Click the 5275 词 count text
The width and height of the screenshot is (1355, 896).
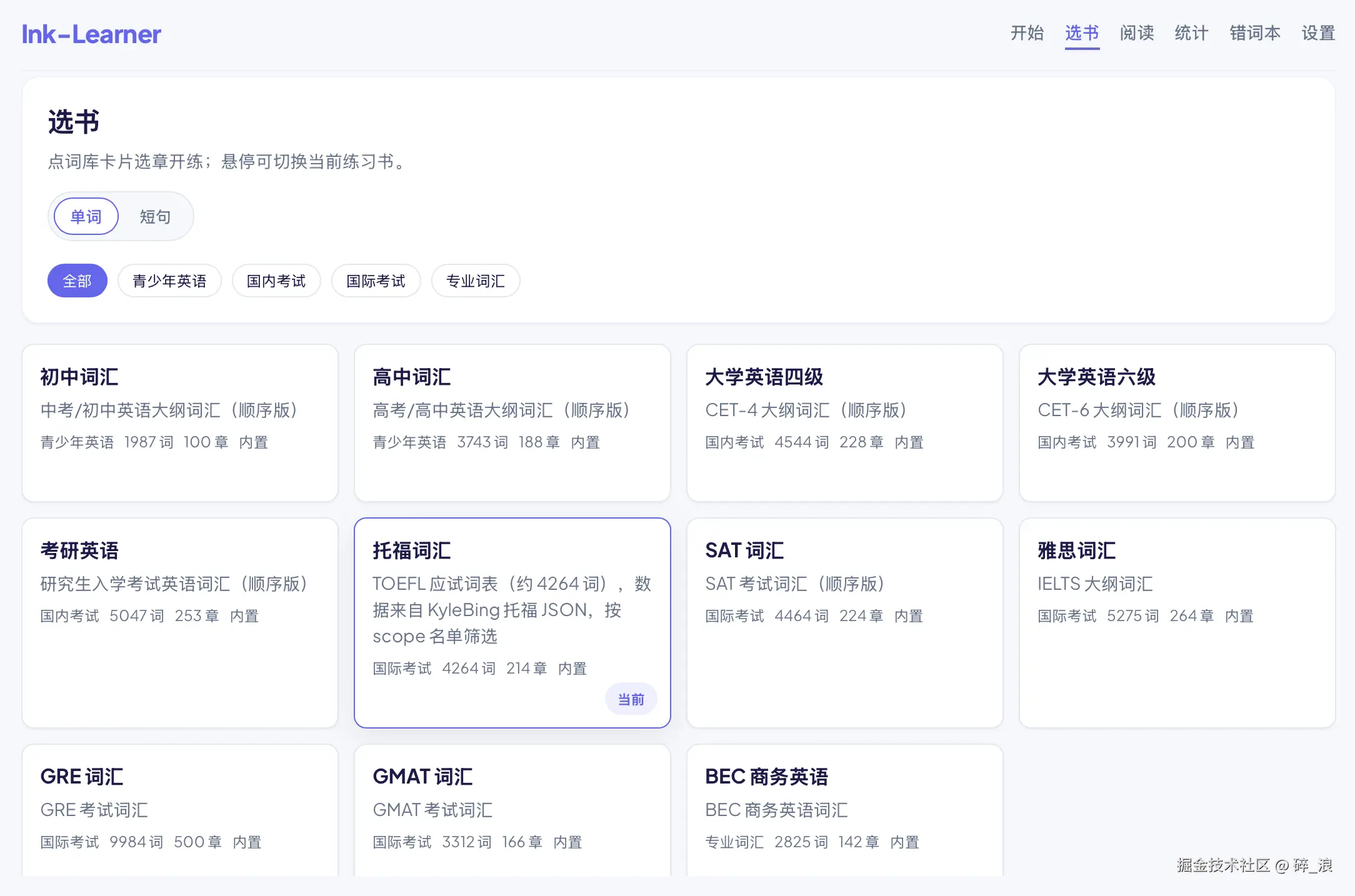click(x=1133, y=615)
